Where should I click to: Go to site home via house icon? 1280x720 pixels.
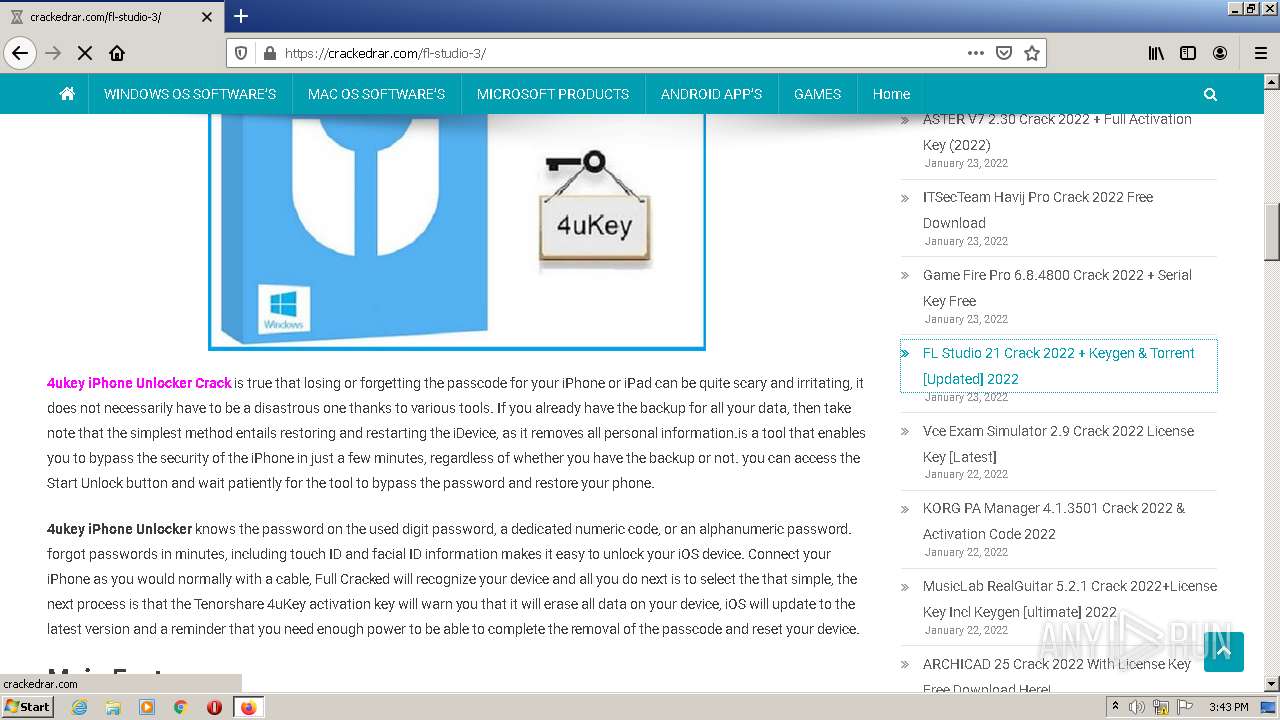[67, 94]
